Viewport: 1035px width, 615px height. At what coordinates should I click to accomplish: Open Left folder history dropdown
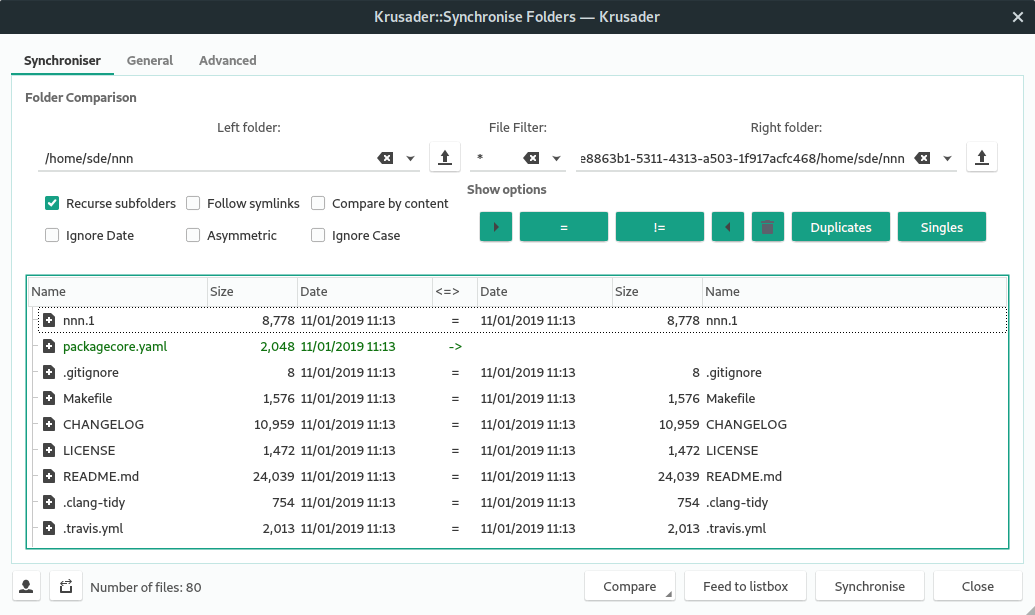(x=411, y=158)
